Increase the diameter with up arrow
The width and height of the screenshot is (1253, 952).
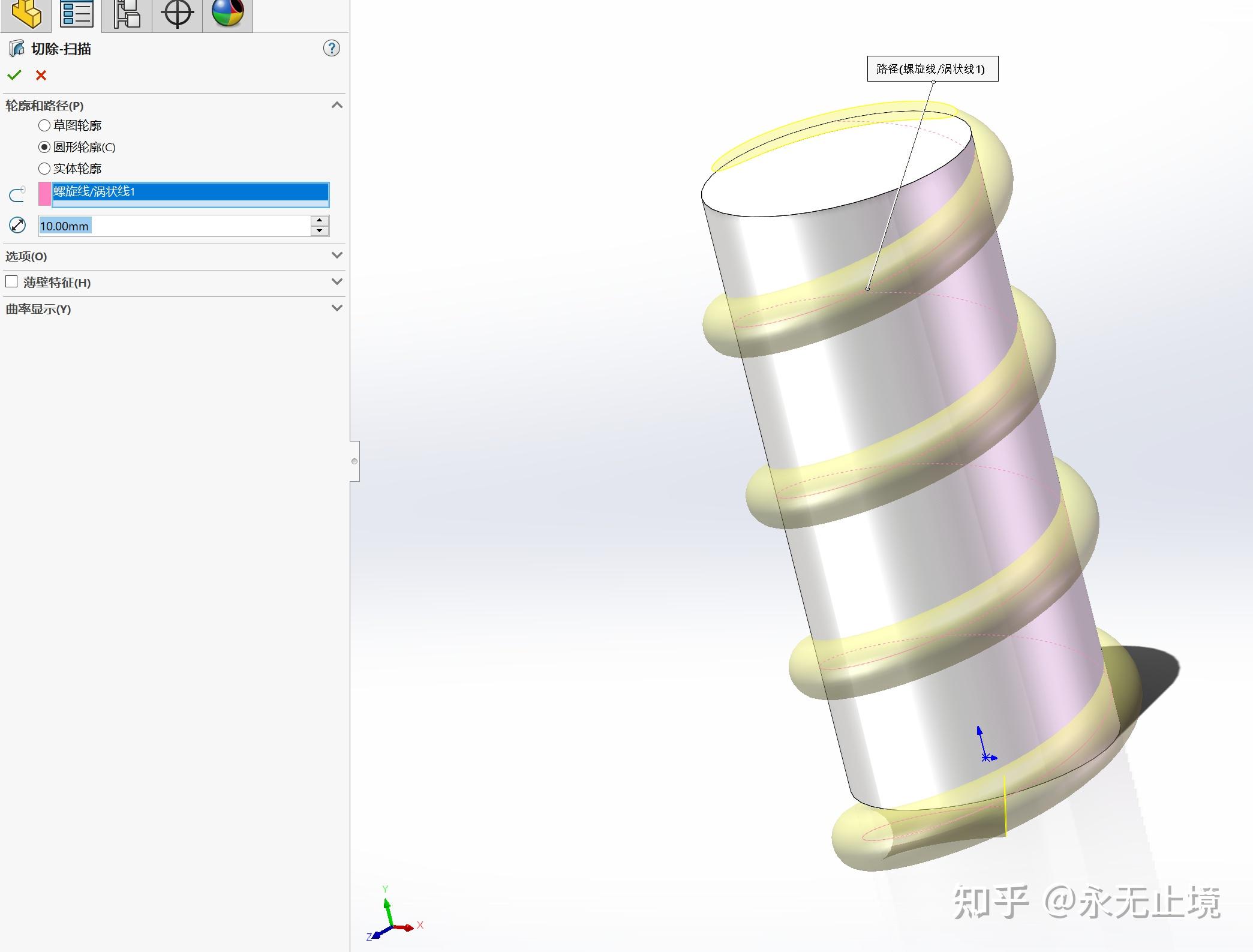[x=320, y=221]
